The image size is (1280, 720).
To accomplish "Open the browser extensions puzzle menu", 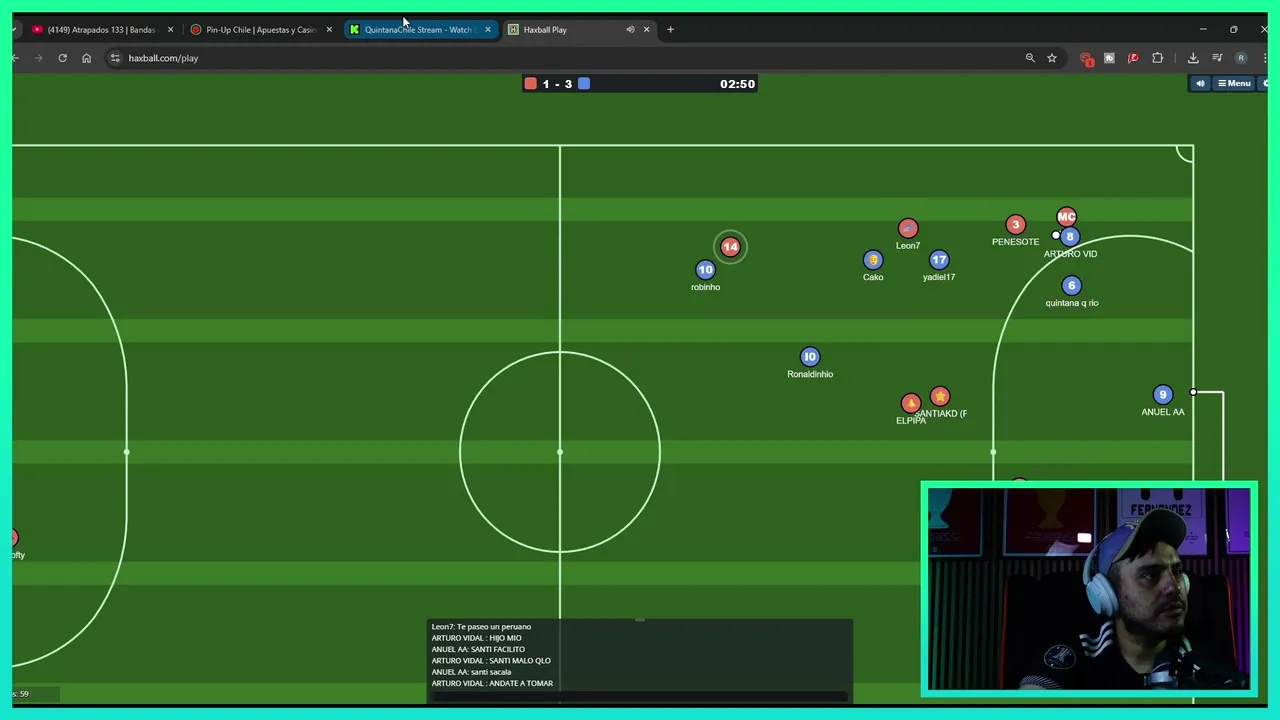I will 1158,58.
